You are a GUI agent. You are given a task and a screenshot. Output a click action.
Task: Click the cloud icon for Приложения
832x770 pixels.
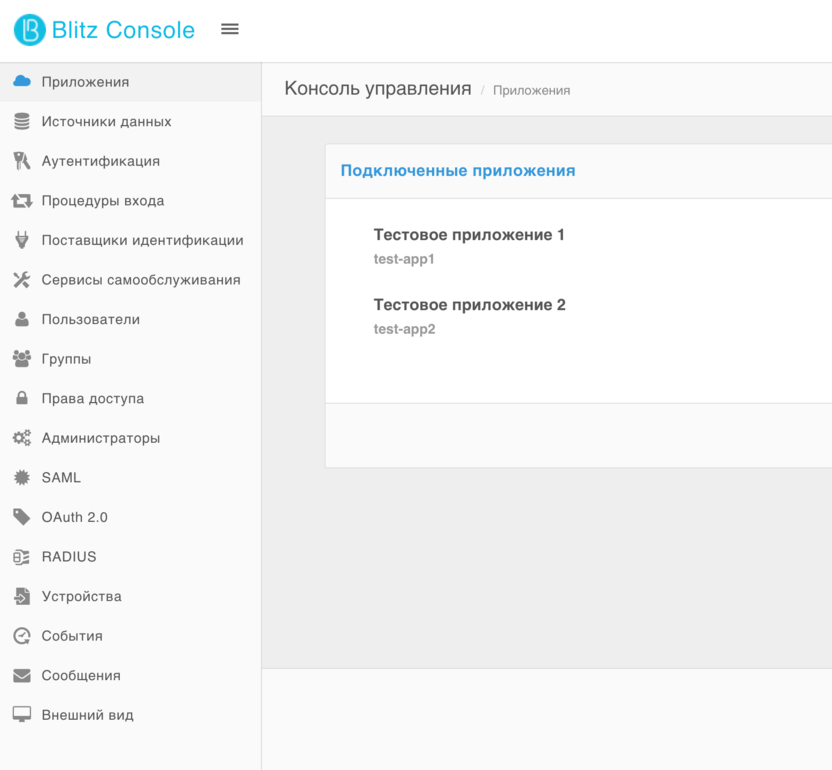click(22, 81)
